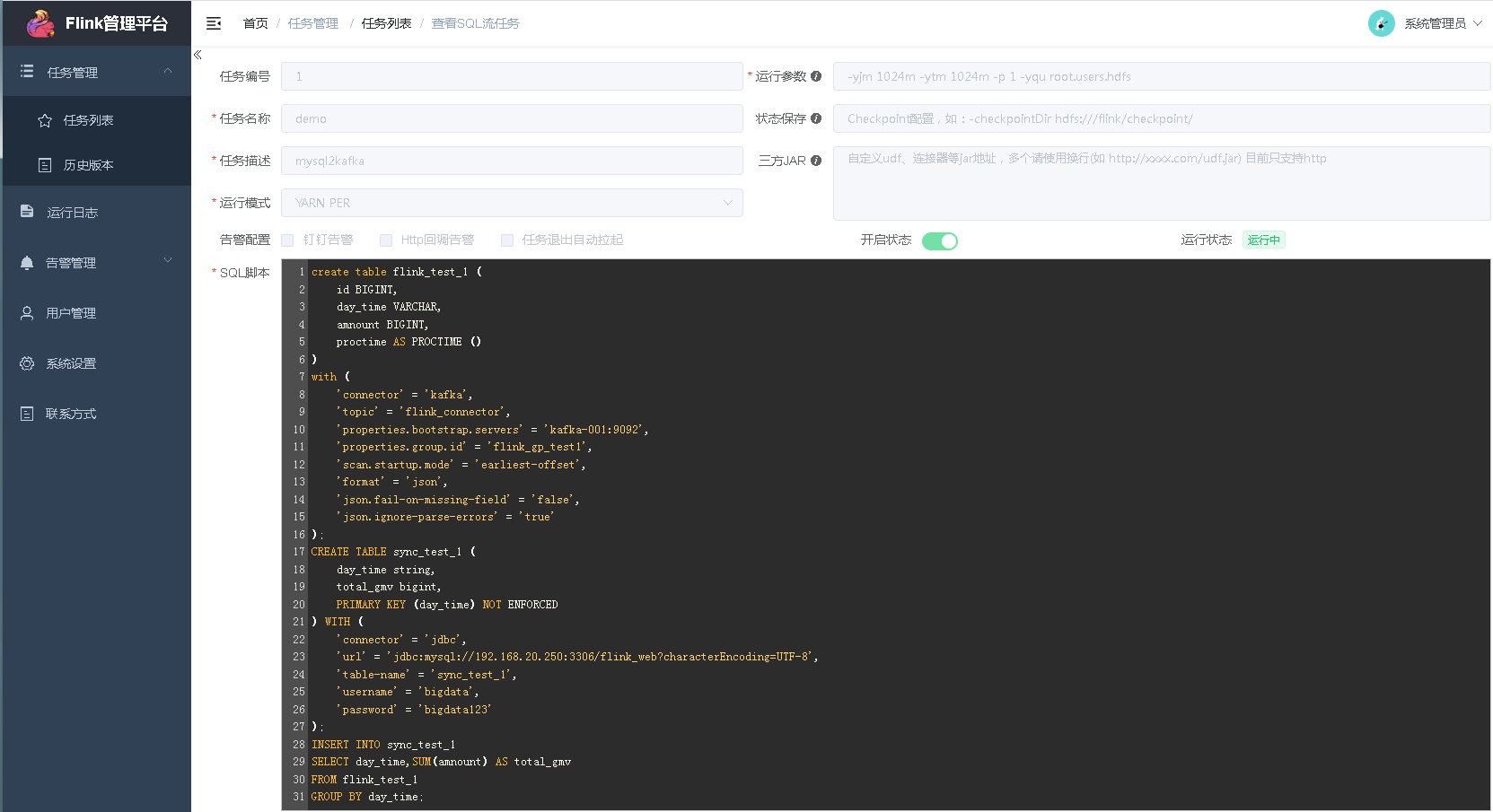The width and height of the screenshot is (1493, 812).
Task: Disable the 开启状态 switch
Action: [939, 240]
